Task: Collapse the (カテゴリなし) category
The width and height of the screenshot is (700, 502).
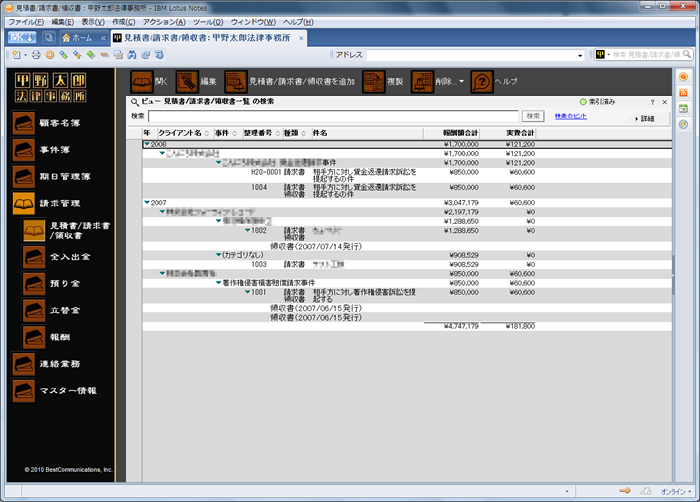Action: pyautogui.click(x=218, y=255)
